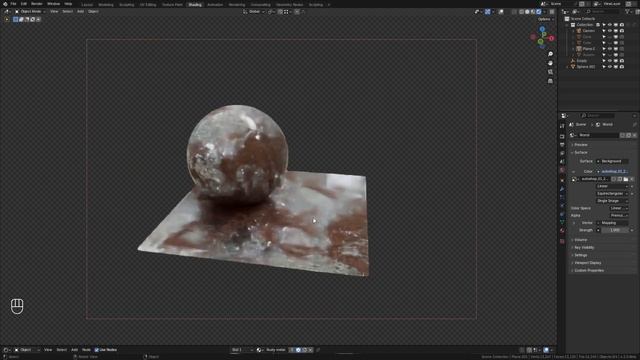Screen dimensions: 640x360
Task: Adjust the Strength value slider
Action: (615, 230)
